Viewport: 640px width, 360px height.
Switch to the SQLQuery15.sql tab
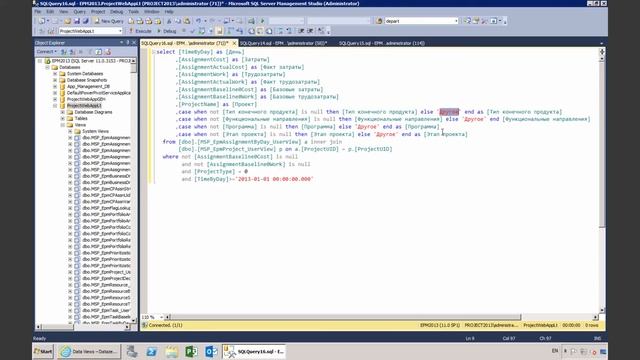382,43
